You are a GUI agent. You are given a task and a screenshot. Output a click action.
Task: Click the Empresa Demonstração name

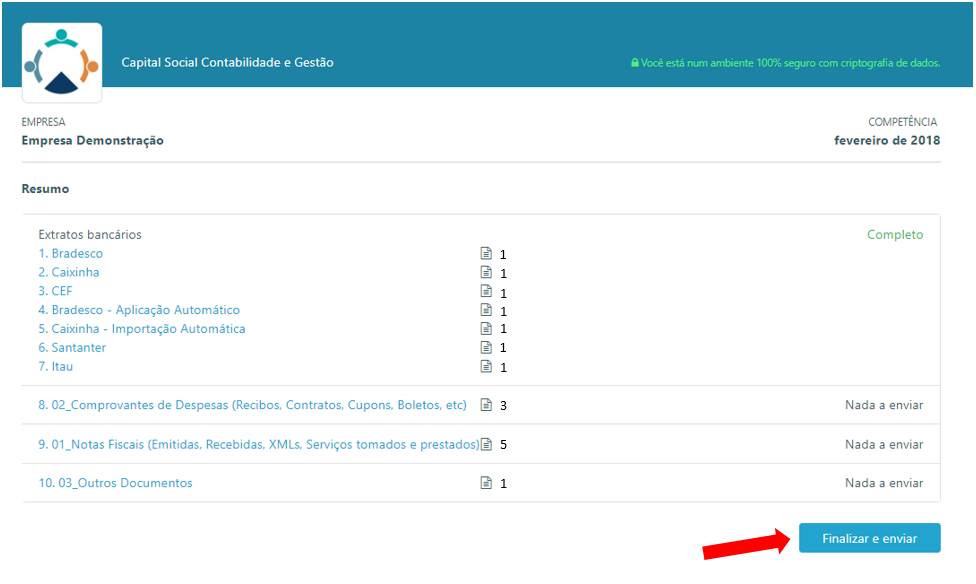pos(93,141)
